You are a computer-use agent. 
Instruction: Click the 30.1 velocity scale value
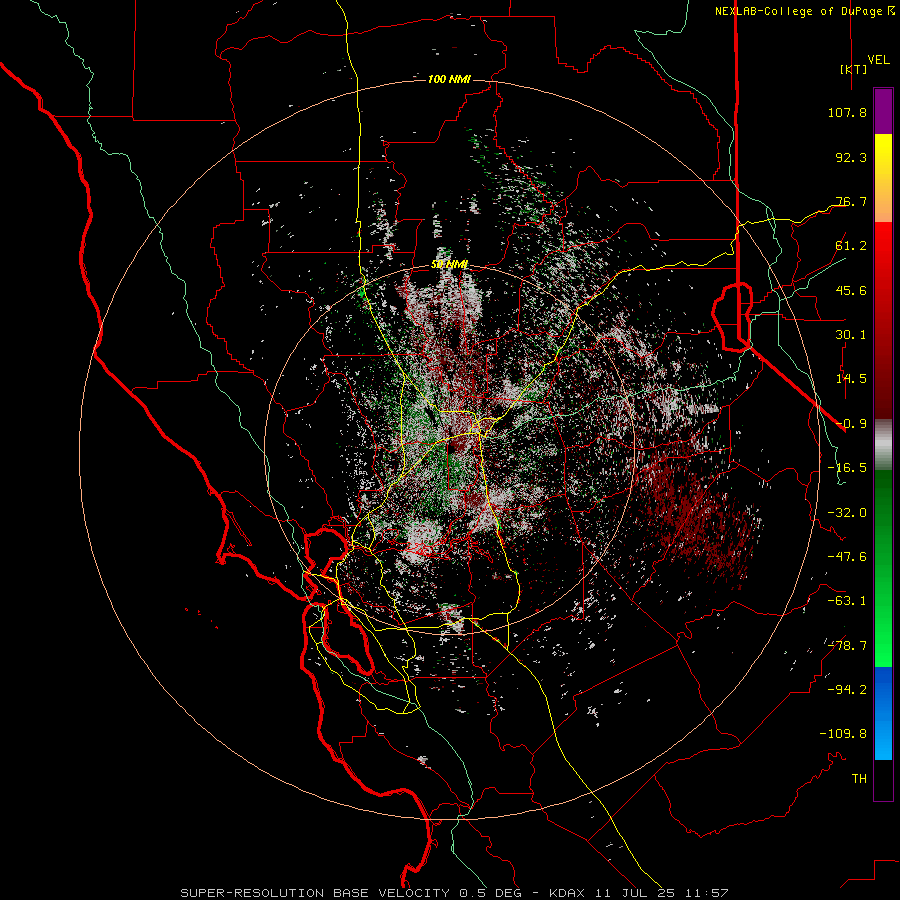(851, 335)
